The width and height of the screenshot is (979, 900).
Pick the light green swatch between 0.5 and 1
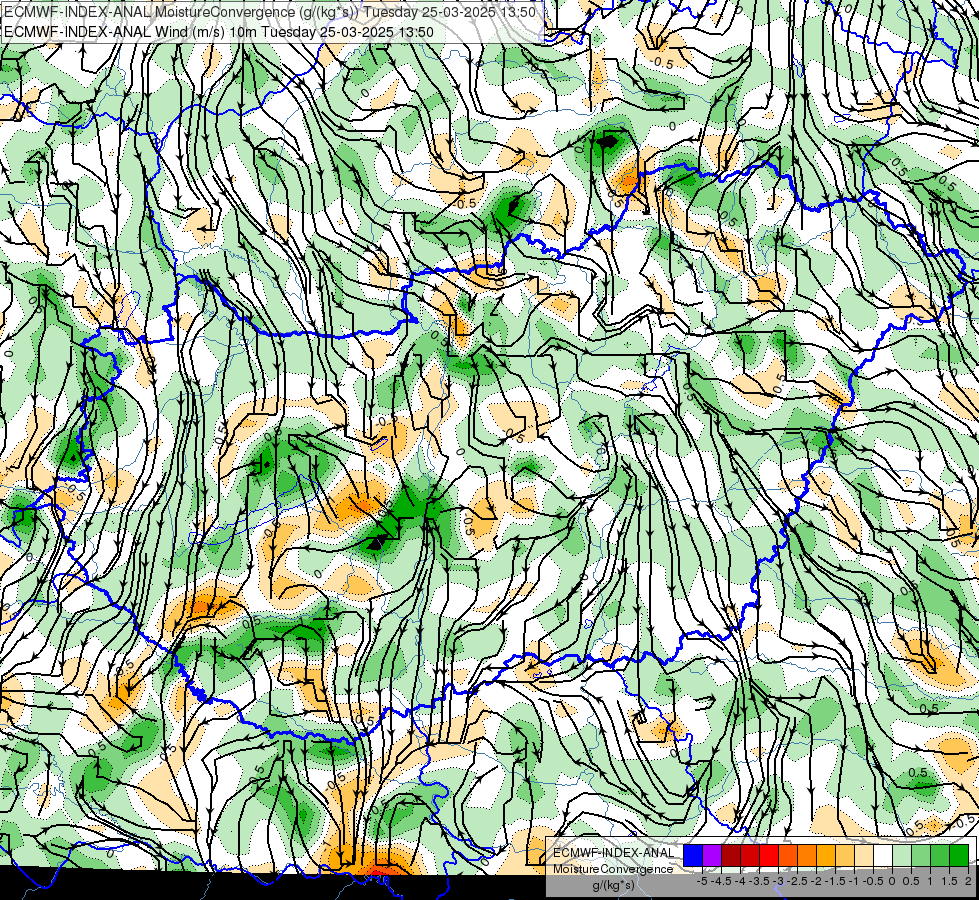tap(921, 855)
